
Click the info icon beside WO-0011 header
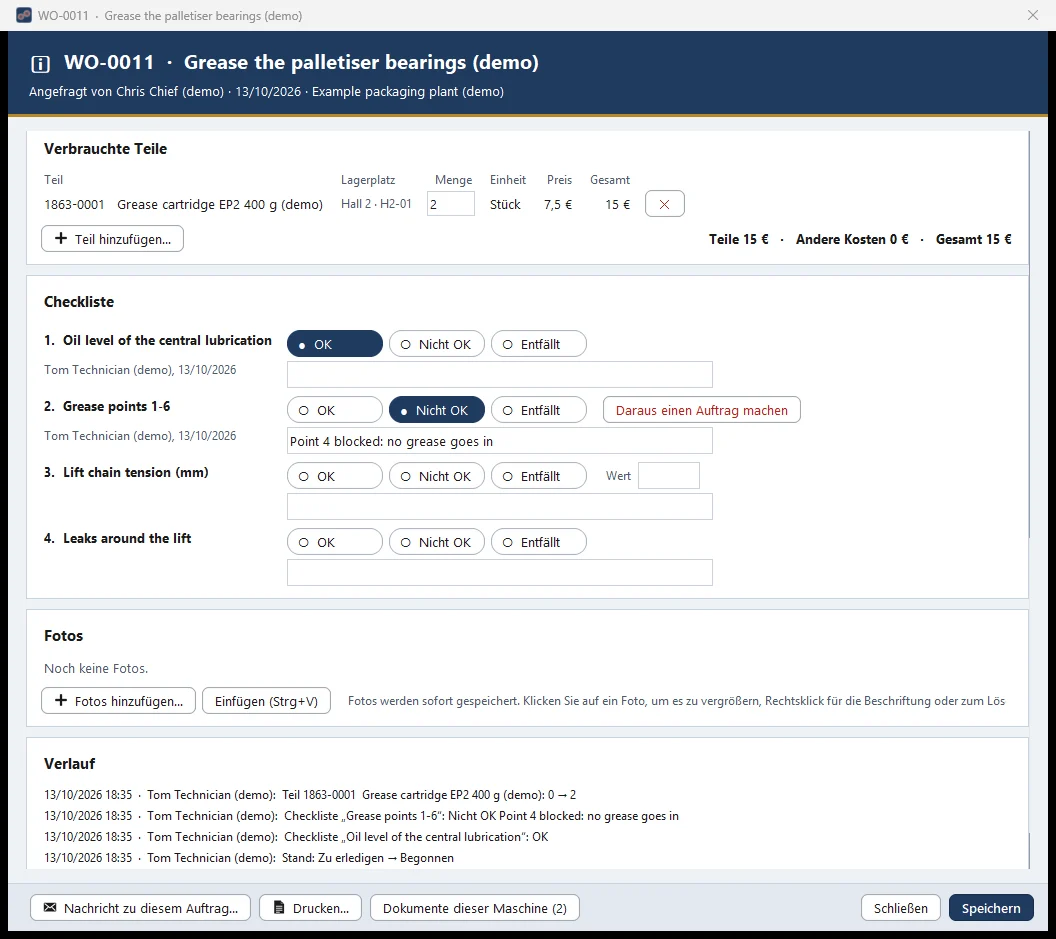(x=40, y=64)
